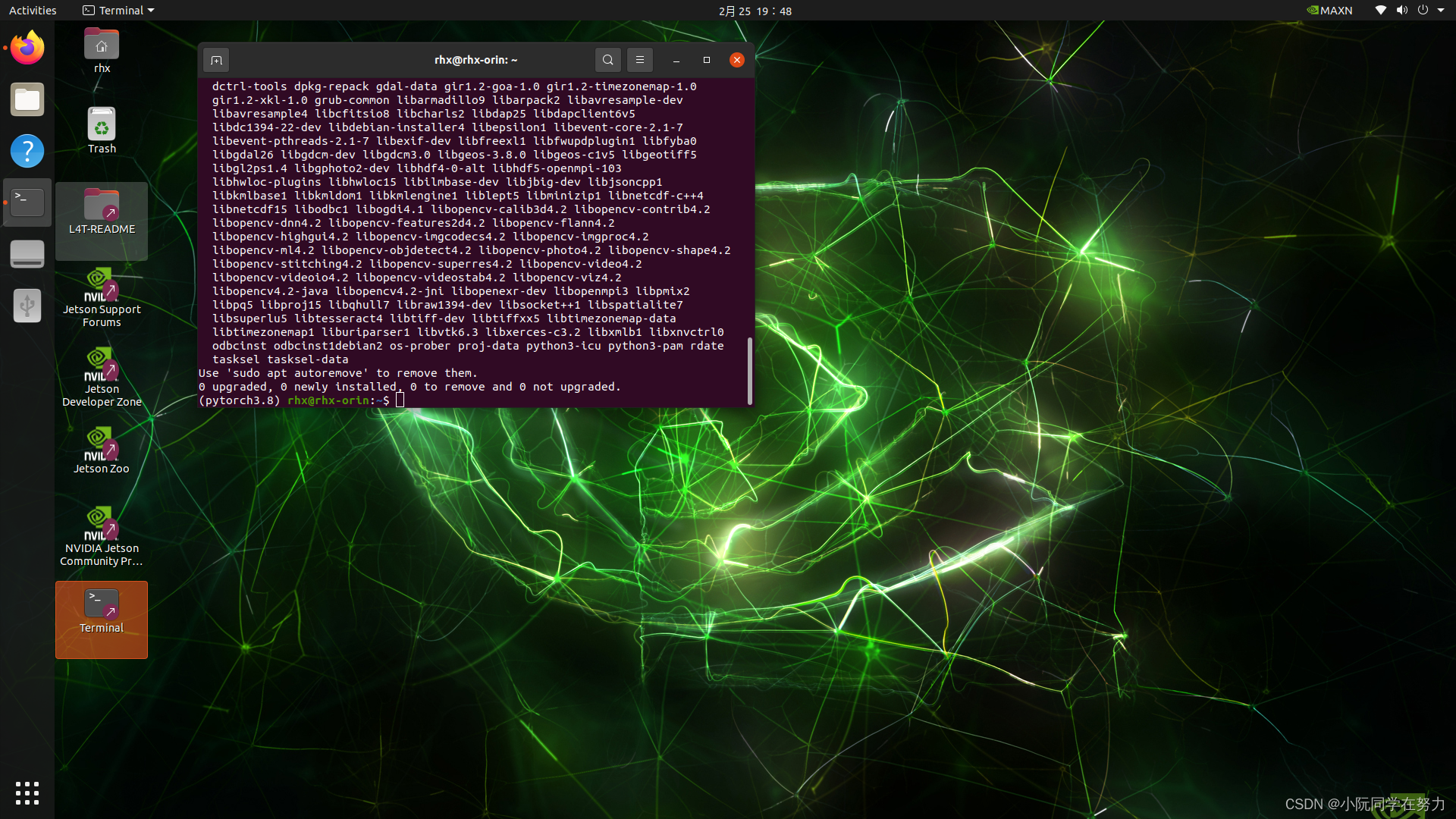Image resolution: width=1456 pixels, height=819 pixels.
Task: Open the Activities overview
Action: click(x=33, y=11)
